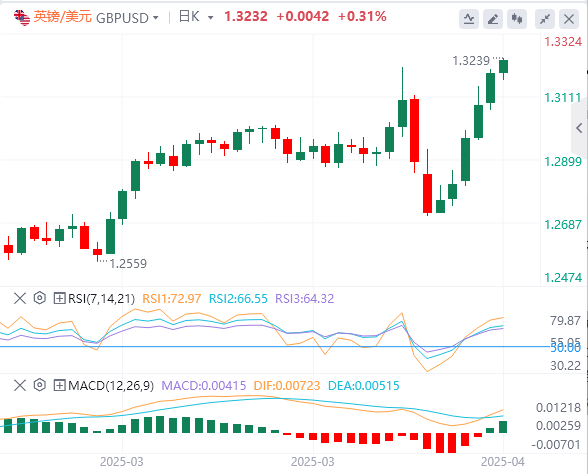The width and height of the screenshot is (588, 474).
Task: Open RSI indicator settings hexagon icon
Action: pyautogui.click(x=39, y=298)
